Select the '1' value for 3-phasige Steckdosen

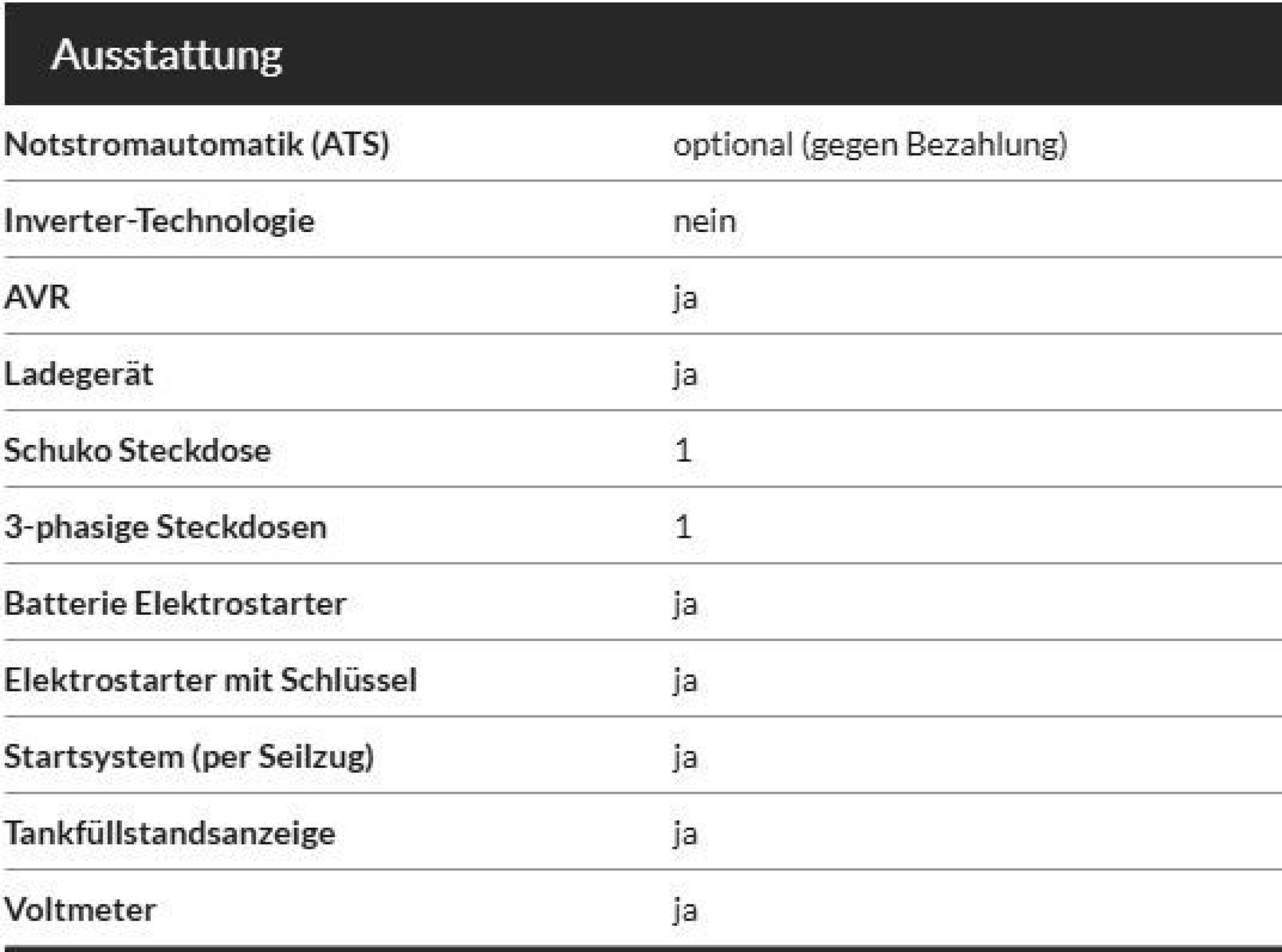[683, 527]
